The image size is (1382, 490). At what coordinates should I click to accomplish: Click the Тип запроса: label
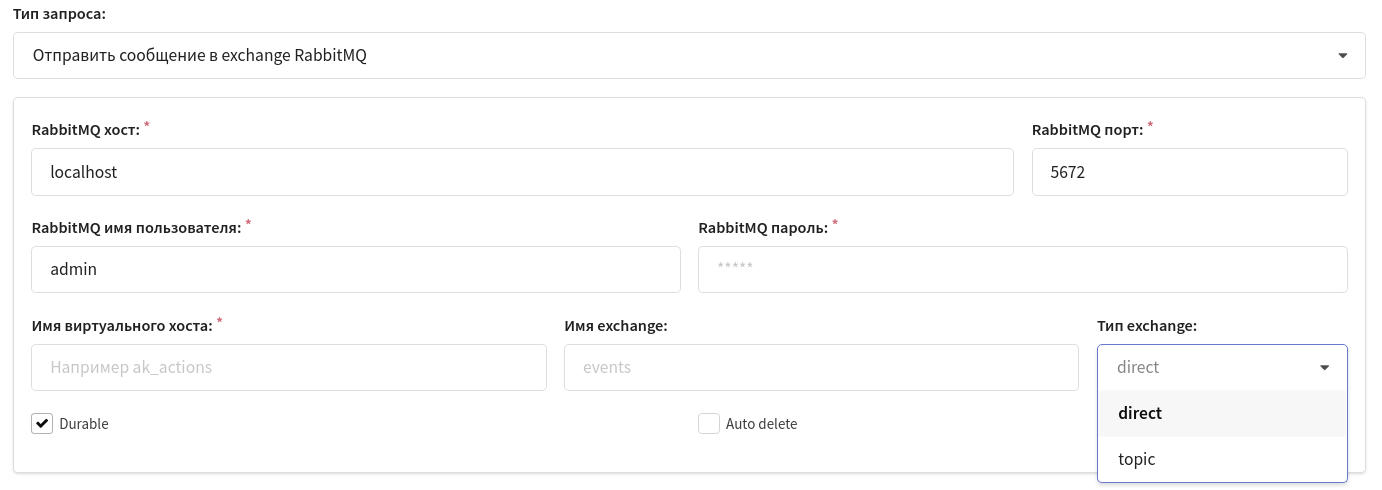pyautogui.click(x=59, y=15)
